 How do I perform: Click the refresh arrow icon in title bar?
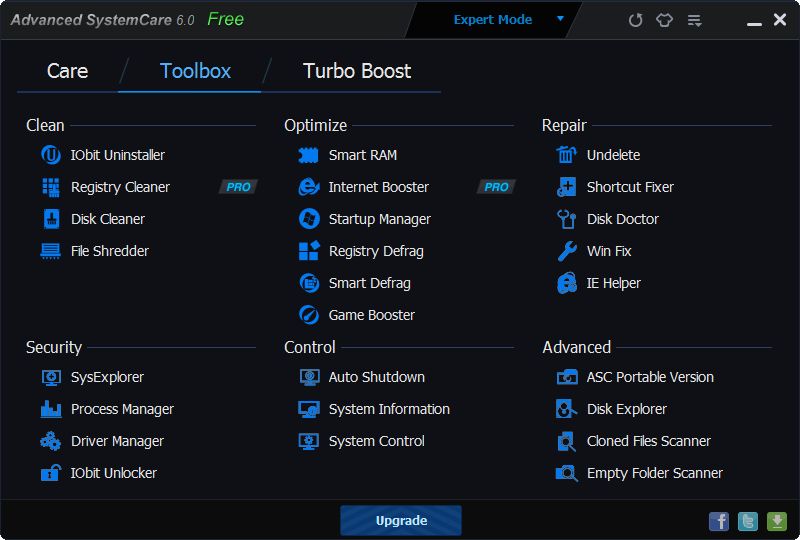(x=635, y=20)
